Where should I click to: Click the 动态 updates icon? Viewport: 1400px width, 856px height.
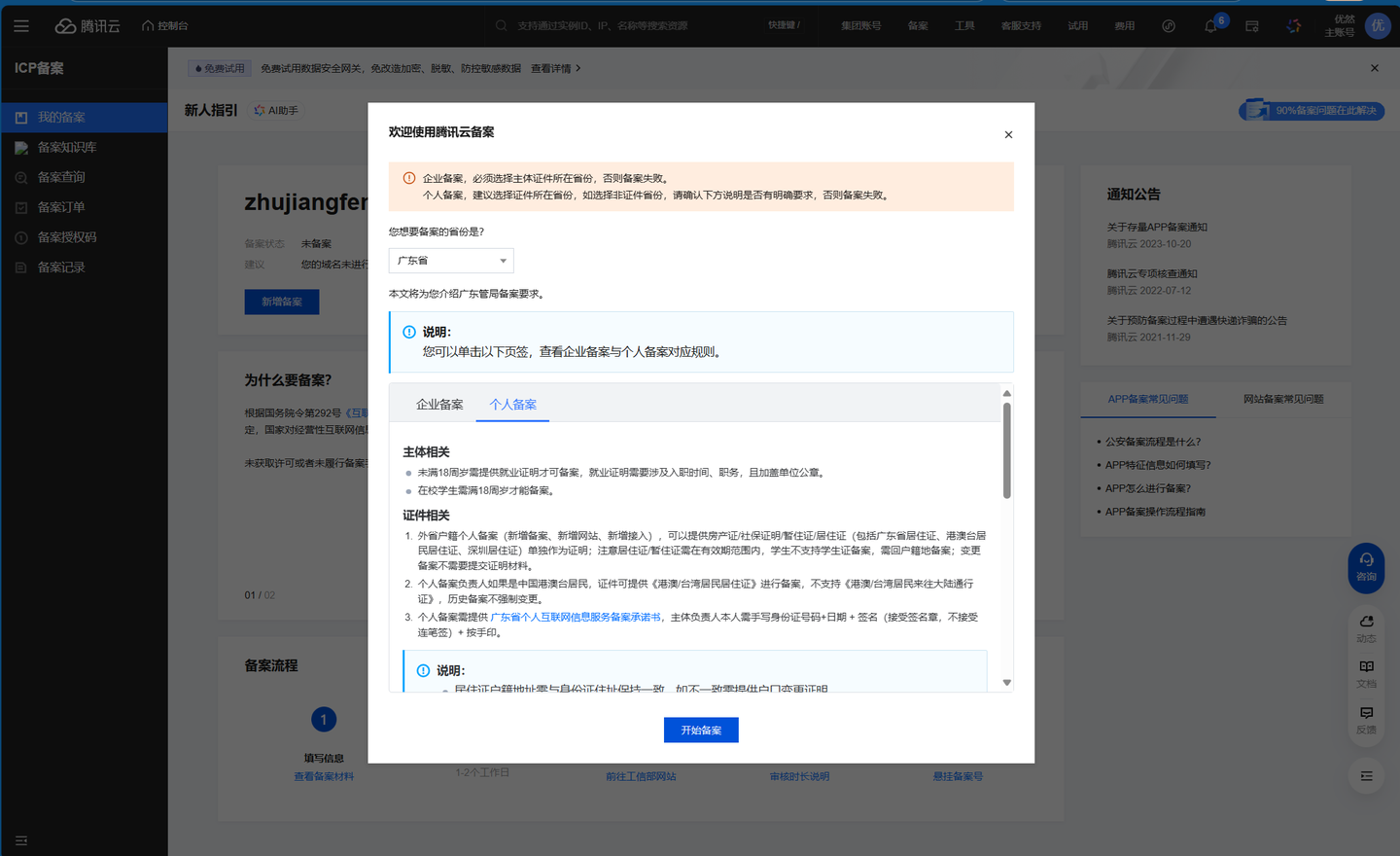[1366, 628]
